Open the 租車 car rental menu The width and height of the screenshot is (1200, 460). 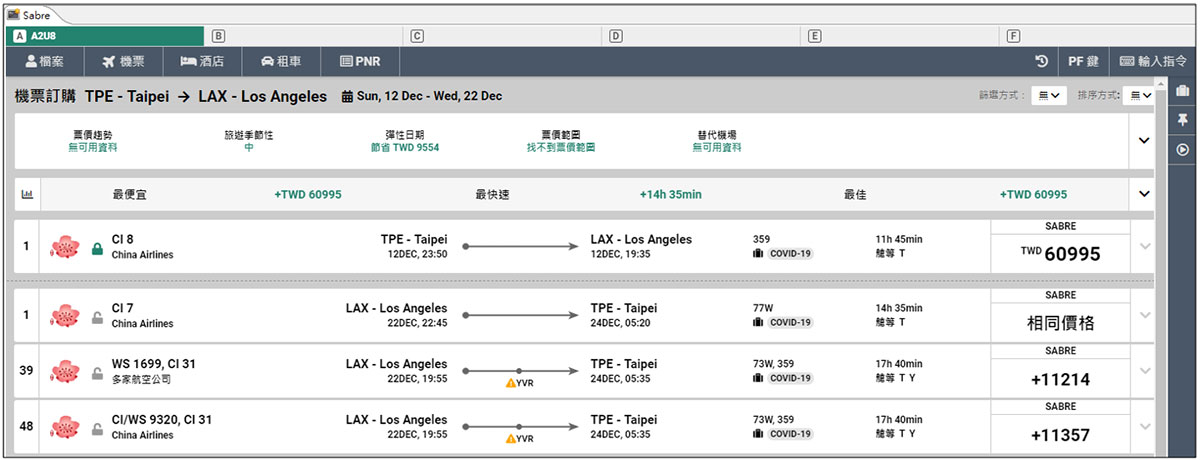(282, 61)
